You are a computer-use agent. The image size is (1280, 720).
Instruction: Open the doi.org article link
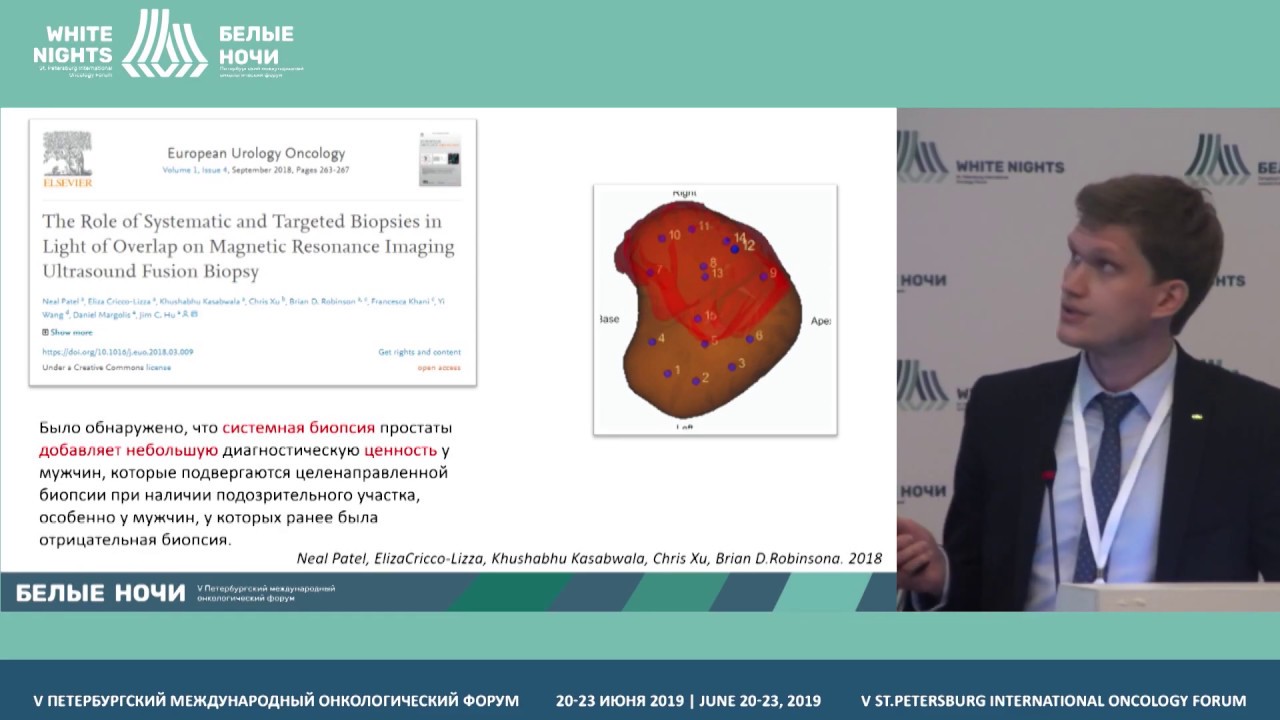point(118,352)
